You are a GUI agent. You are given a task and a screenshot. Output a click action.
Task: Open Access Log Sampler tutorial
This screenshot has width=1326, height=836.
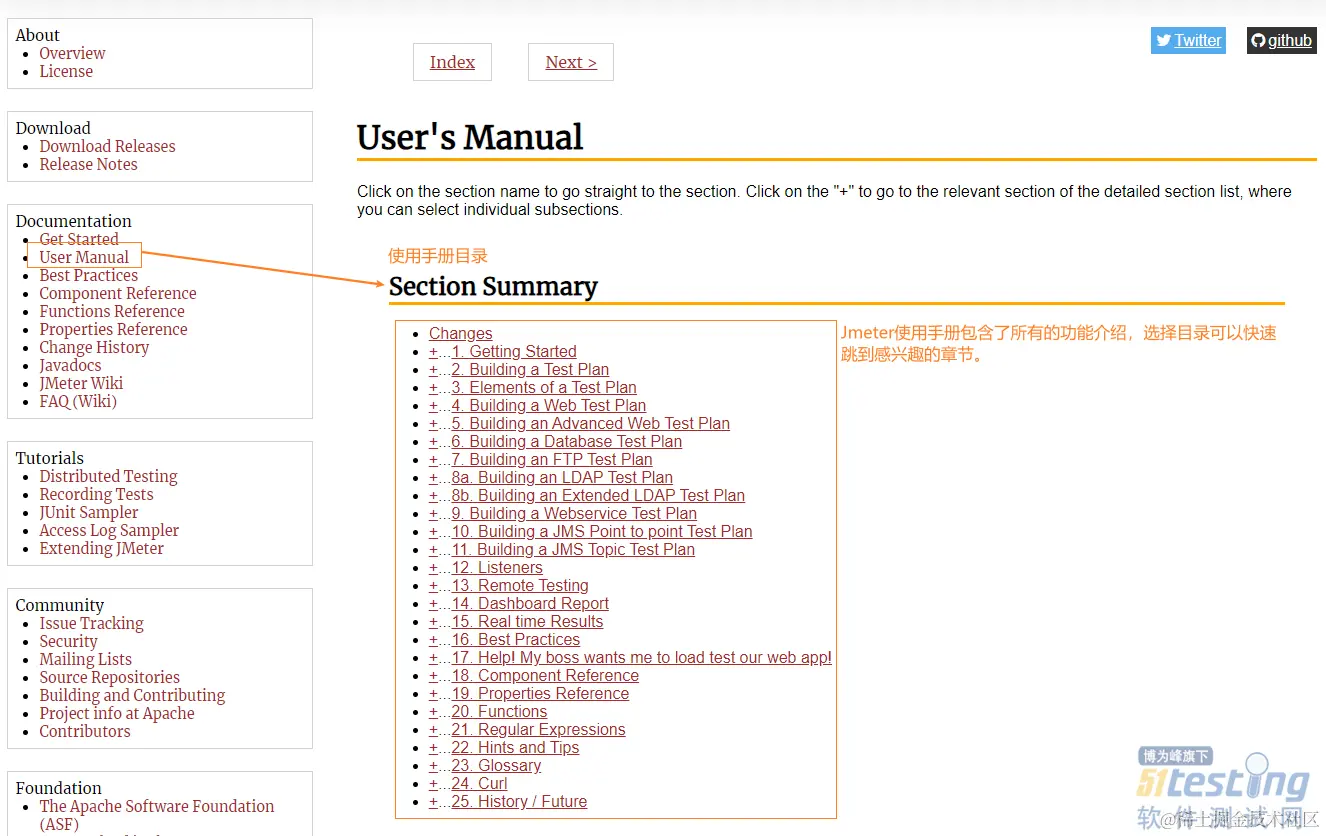click(109, 531)
